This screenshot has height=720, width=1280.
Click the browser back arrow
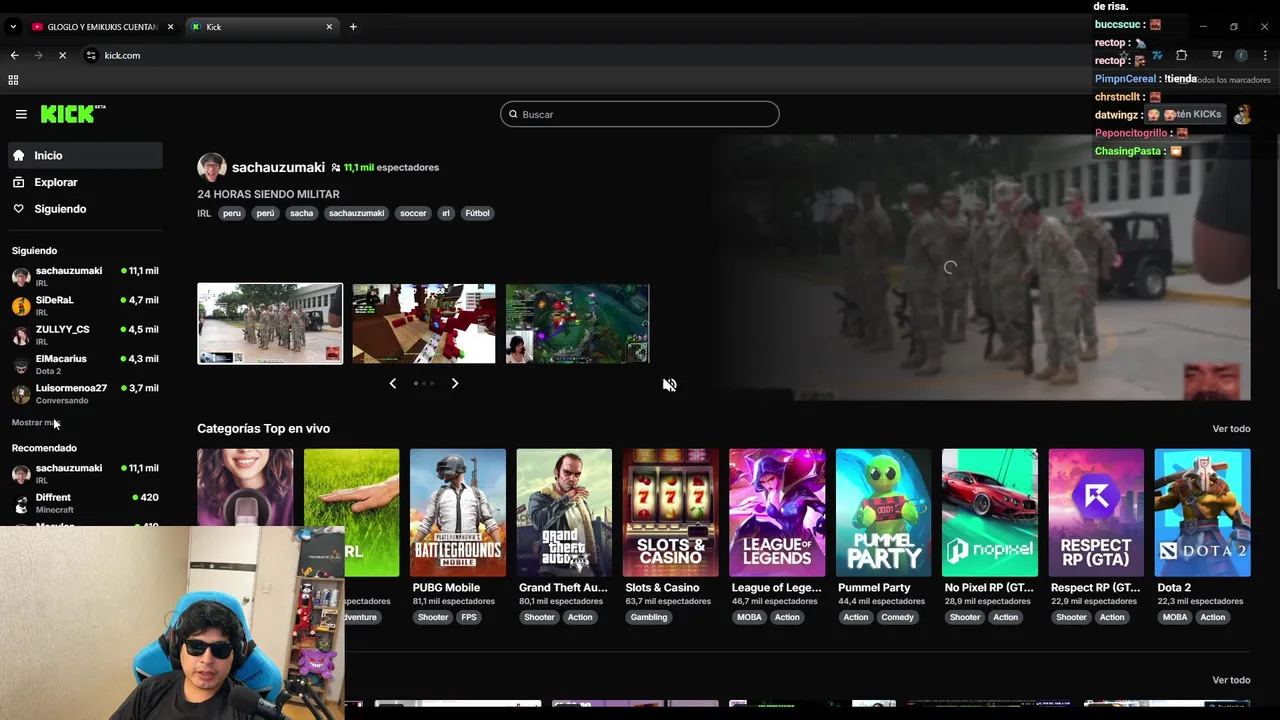coord(14,55)
